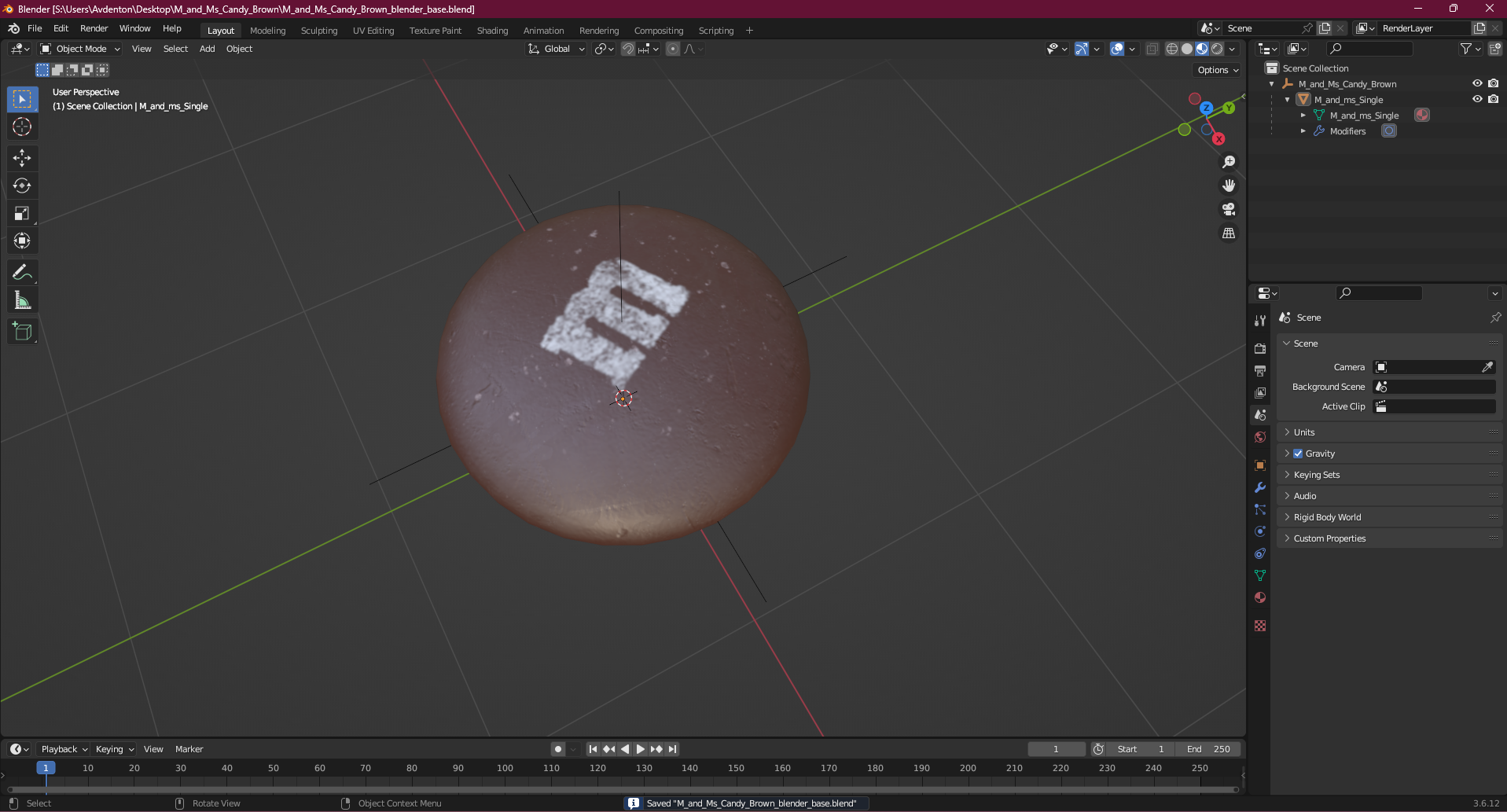Open the Outliner filter dropdown

pyautogui.click(x=1470, y=49)
